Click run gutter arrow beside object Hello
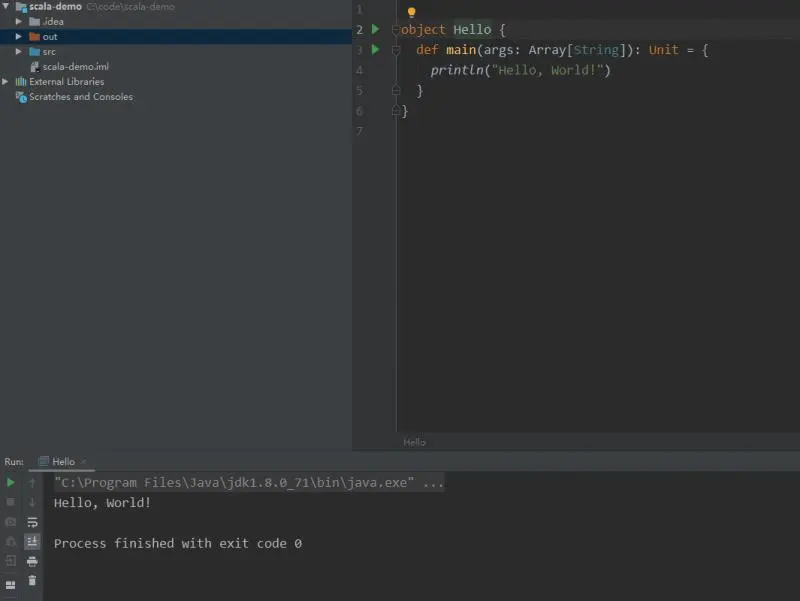 [376, 29]
